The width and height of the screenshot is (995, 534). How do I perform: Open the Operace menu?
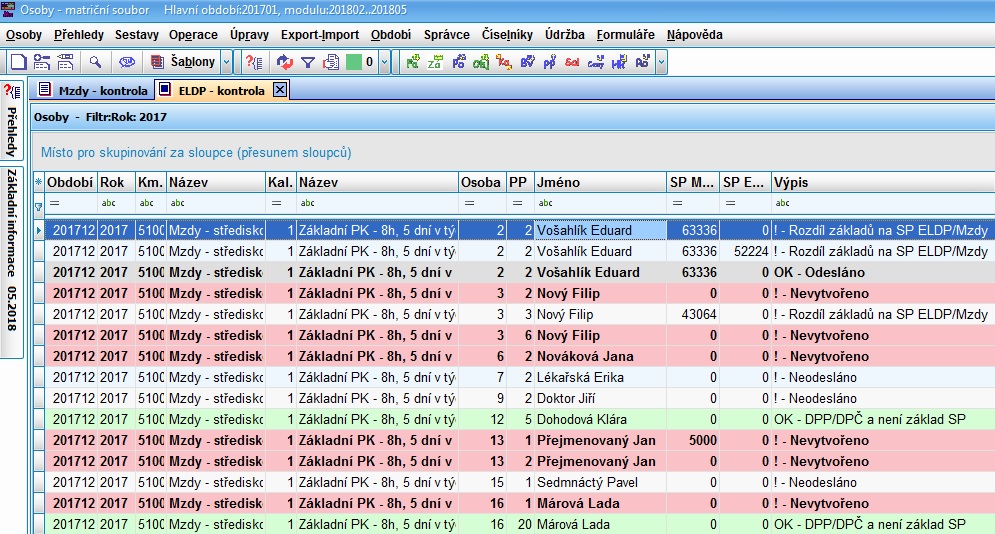(x=193, y=35)
